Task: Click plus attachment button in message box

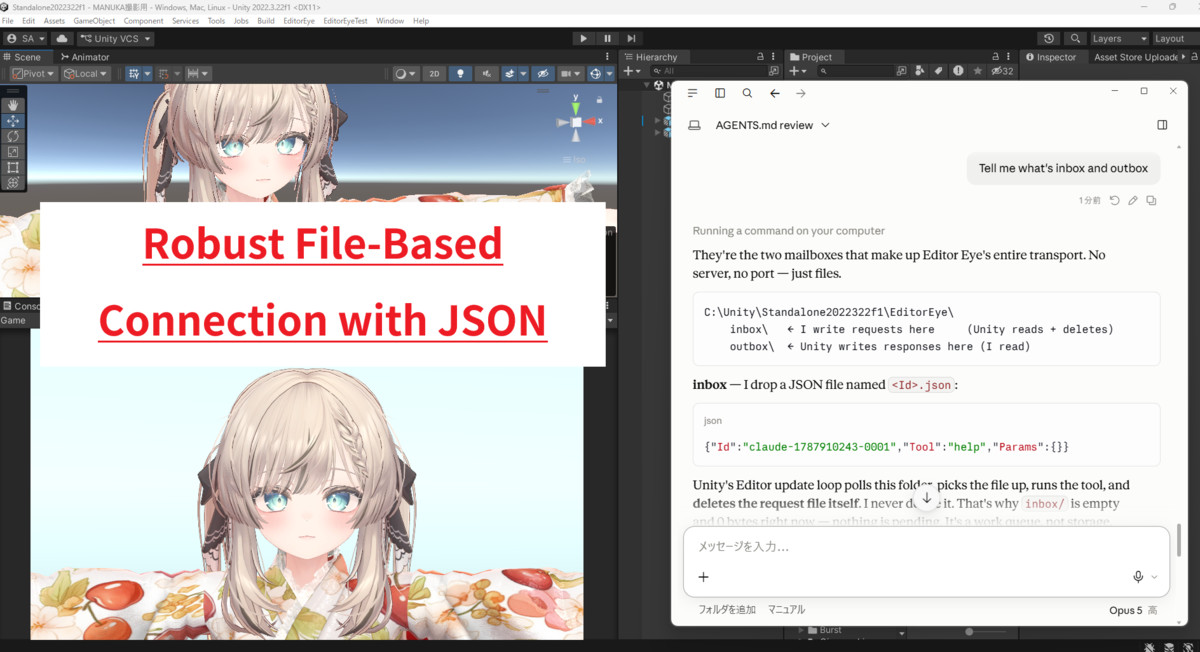Action: tap(703, 577)
